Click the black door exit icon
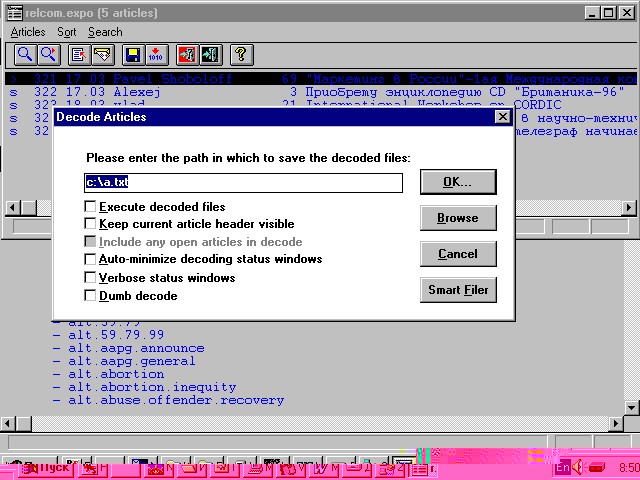 click(x=211, y=55)
